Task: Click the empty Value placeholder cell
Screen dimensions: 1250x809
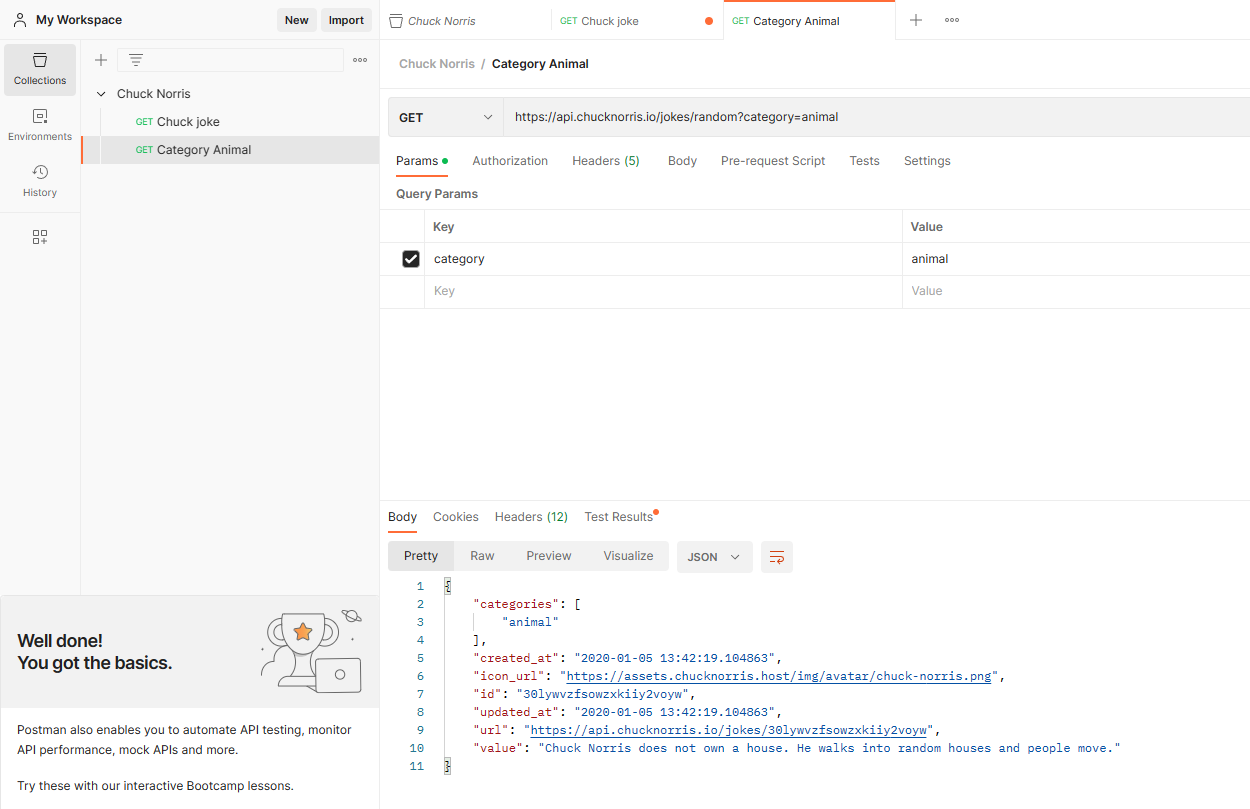Action: tap(1076, 291)
